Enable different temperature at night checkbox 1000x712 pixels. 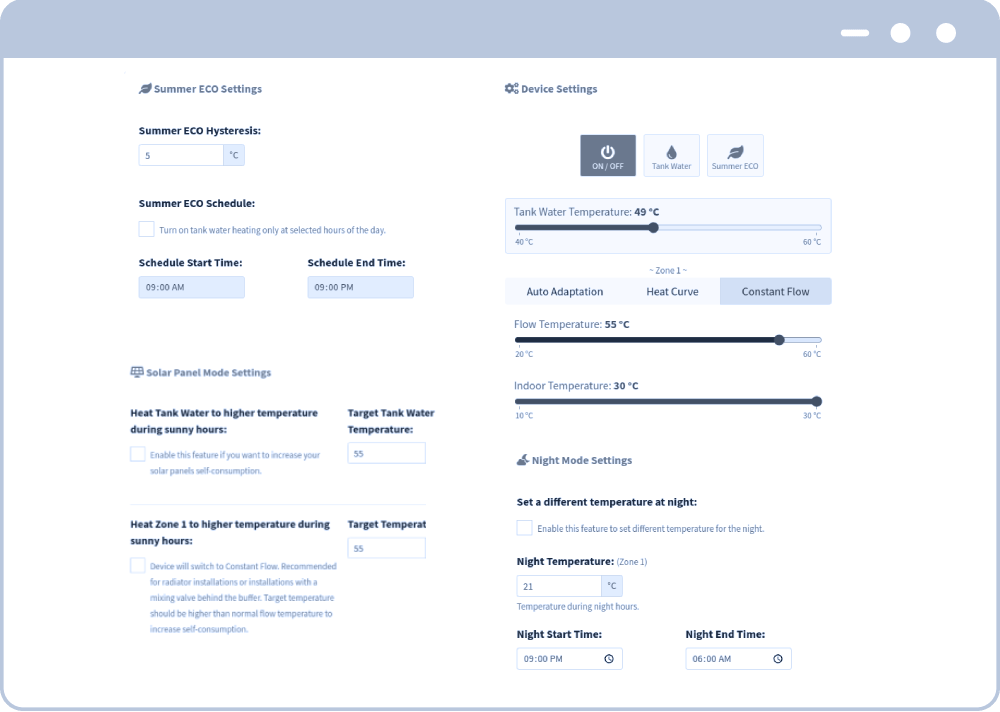[x=524, y=528]
